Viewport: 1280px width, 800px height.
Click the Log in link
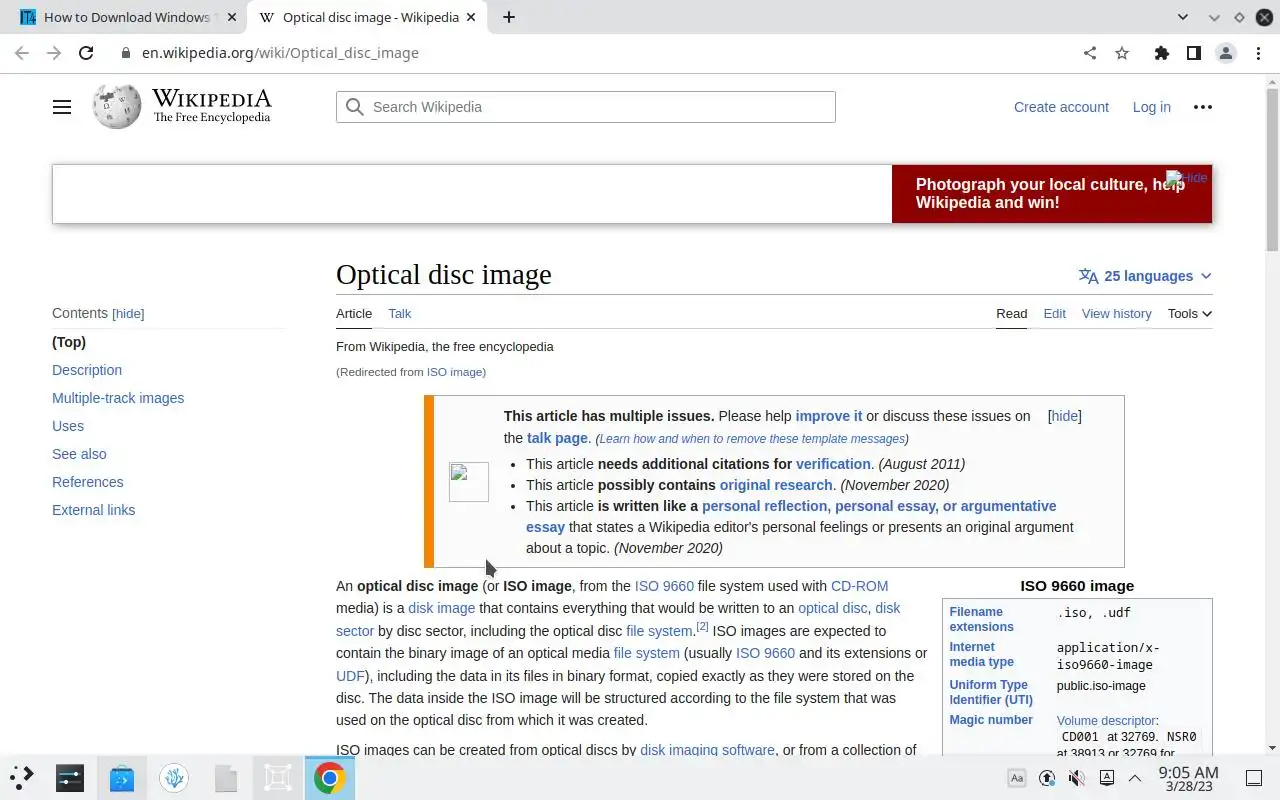[x=1152, y=107]
